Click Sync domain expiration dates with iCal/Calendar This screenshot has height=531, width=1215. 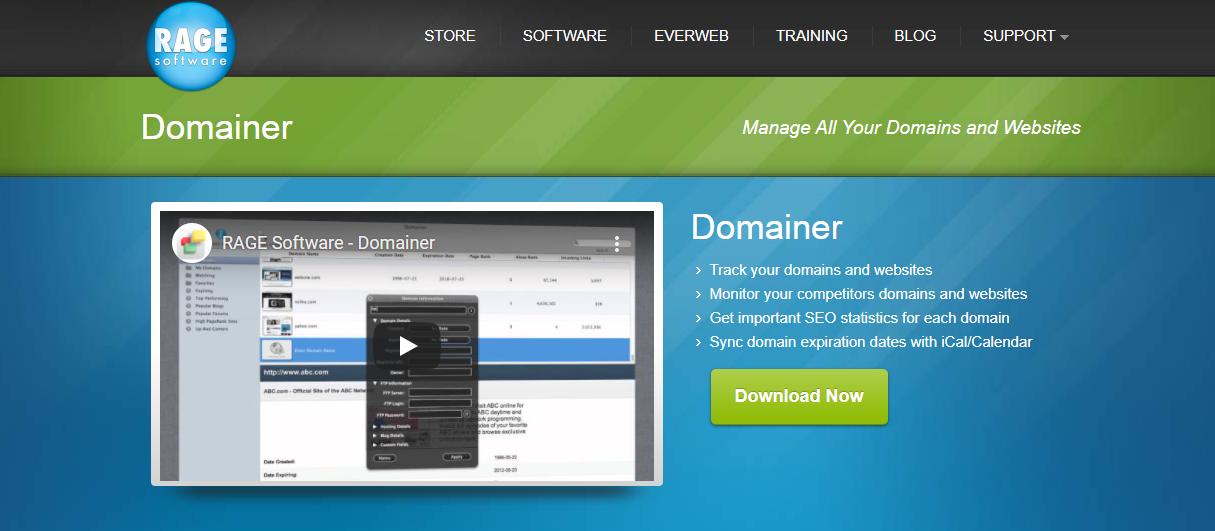tap(871, 342)
